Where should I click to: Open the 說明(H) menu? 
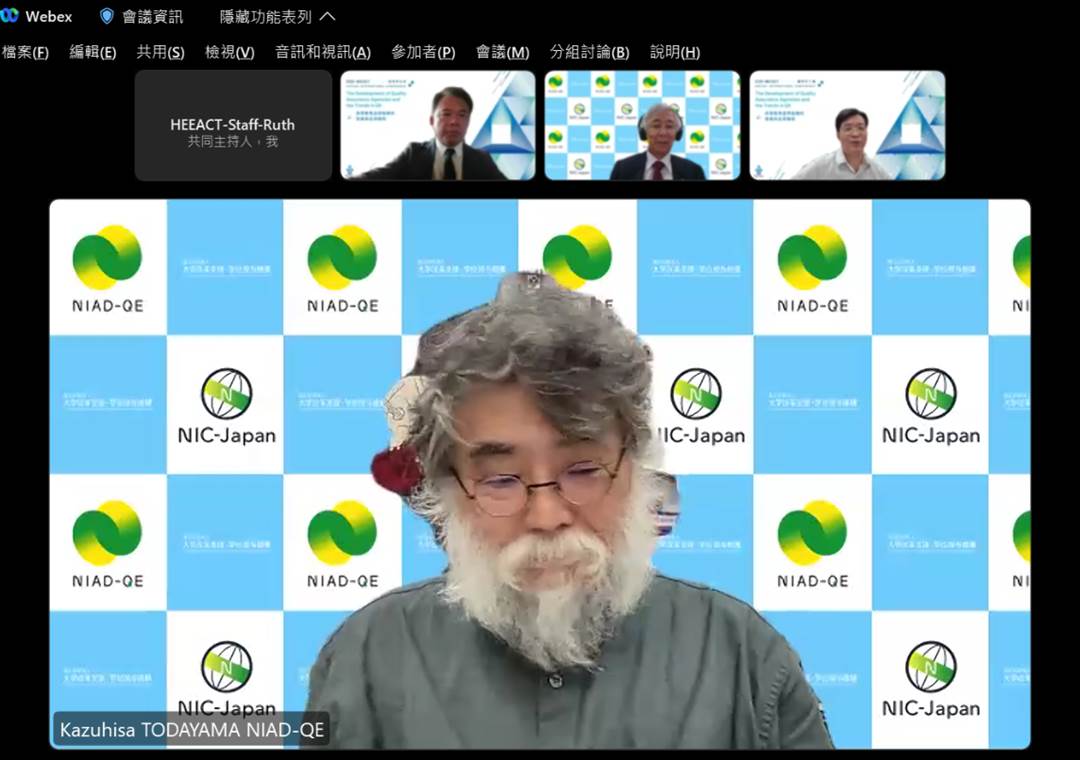(674, 52)
